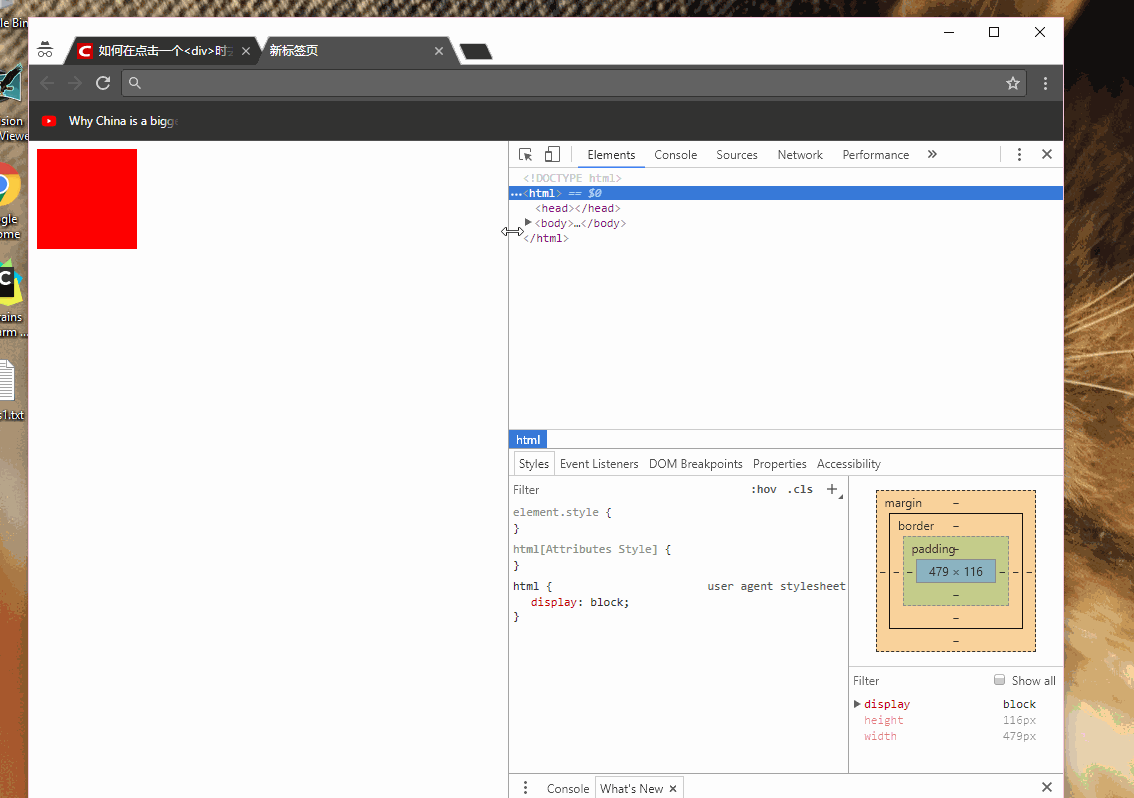Close the 如何在点击一个<div> tab

pos(246,51)
